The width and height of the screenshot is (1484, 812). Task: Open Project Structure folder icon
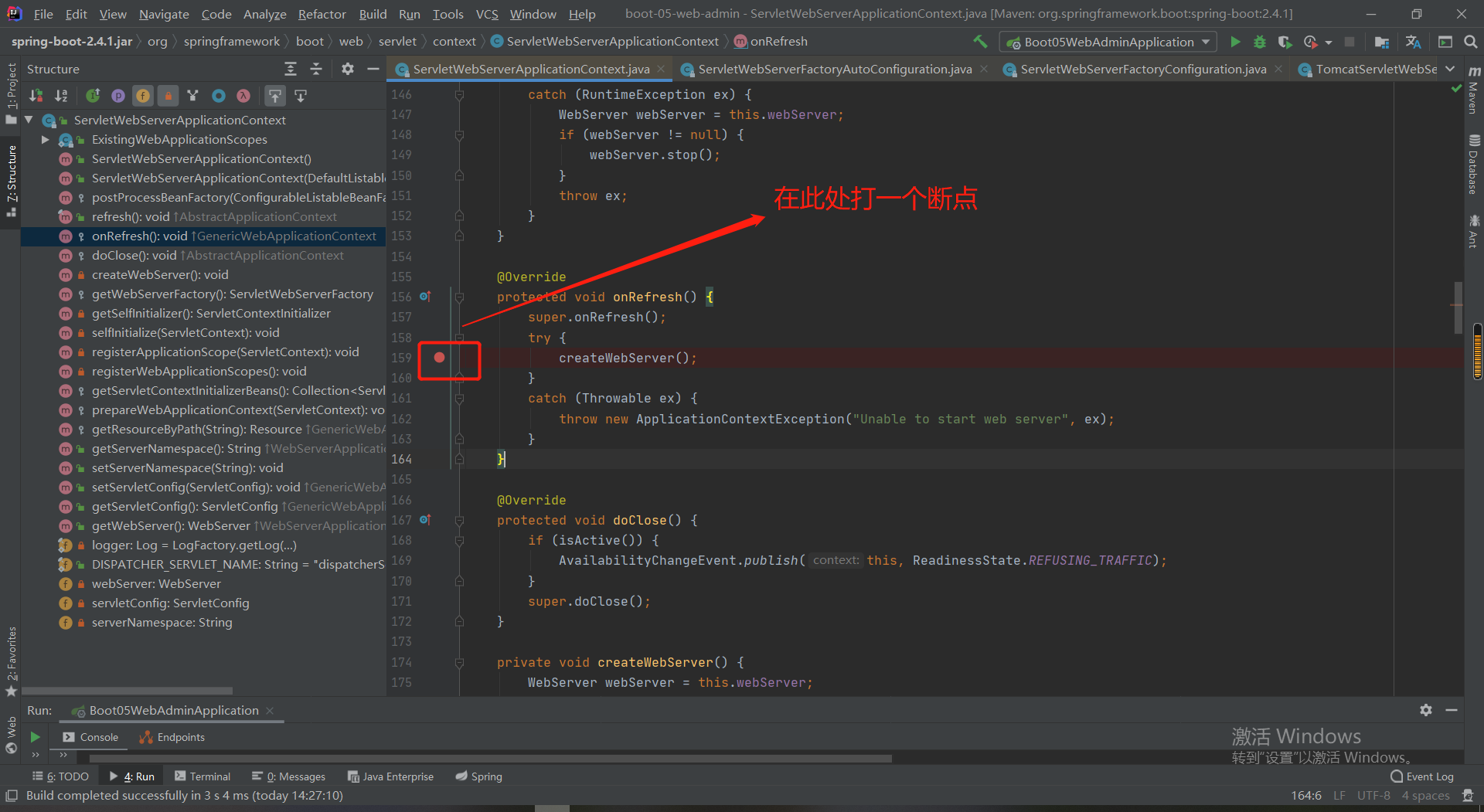click(1382, 42)
